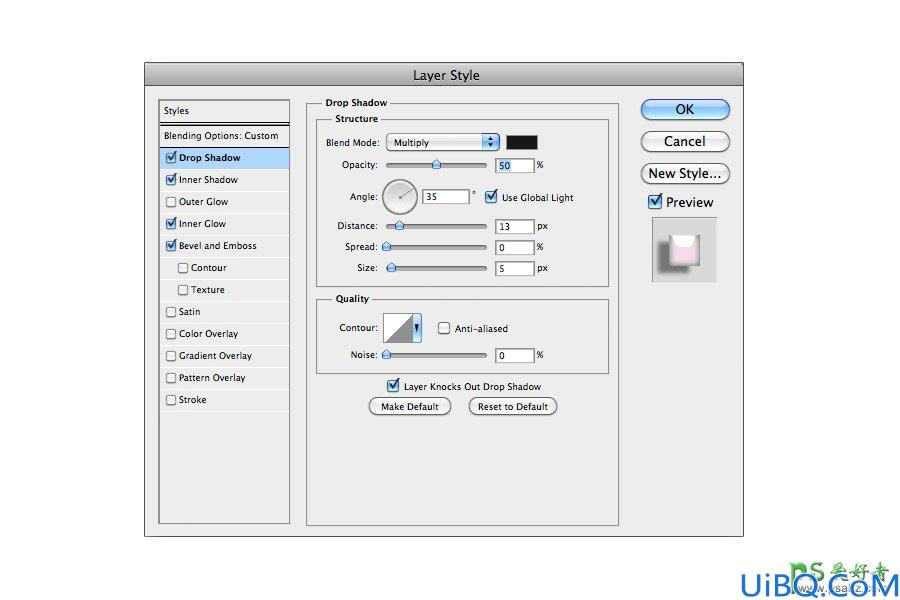
Task: Click the Distance slider handle
Action: click(399, 226)
